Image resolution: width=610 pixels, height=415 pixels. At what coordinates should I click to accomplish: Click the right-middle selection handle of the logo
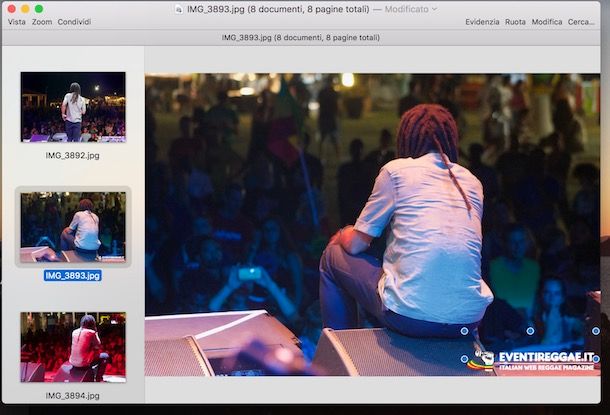pyautogui.click(x=596, y=359)
